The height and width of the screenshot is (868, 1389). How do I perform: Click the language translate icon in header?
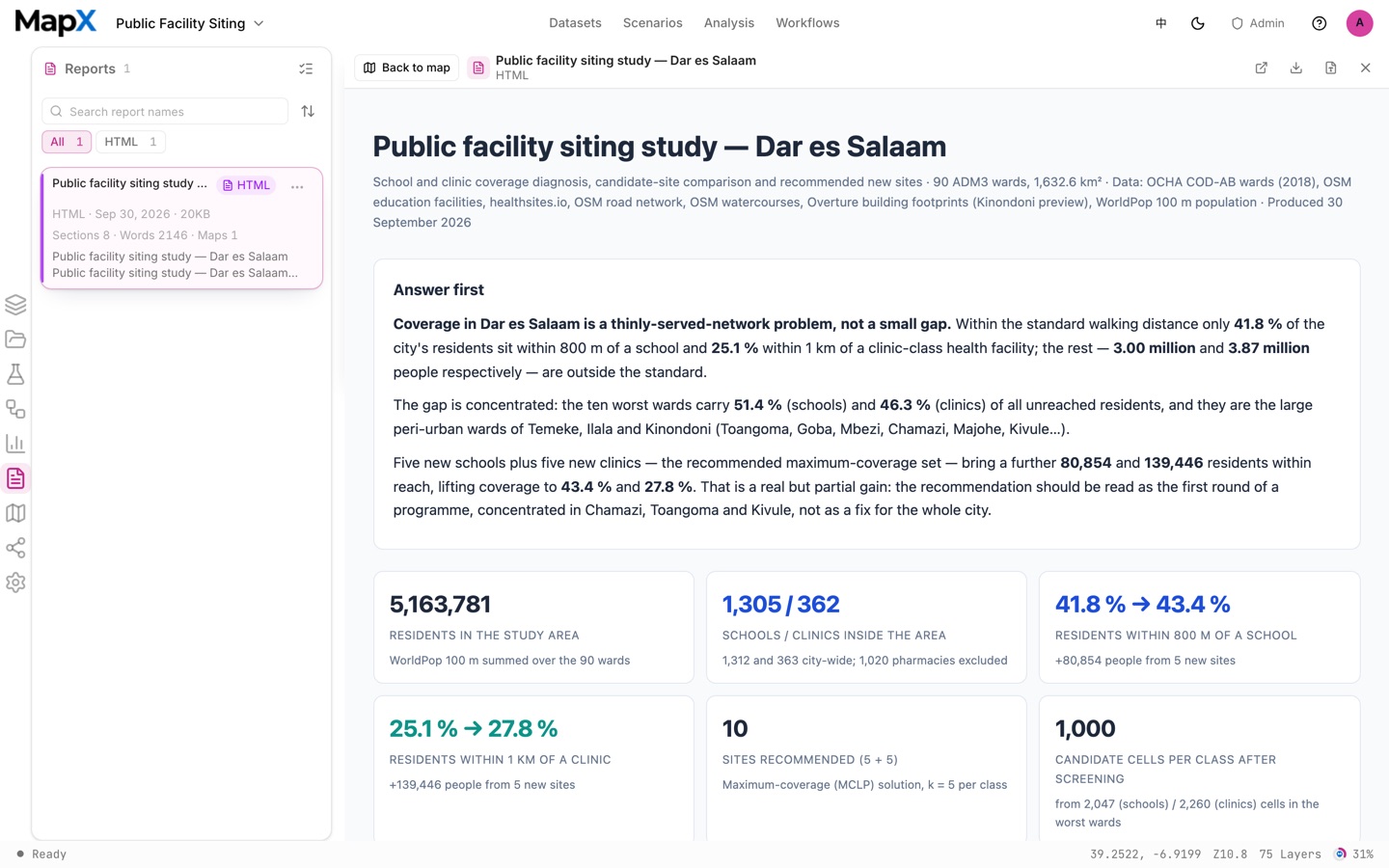tap(1161, 23)
